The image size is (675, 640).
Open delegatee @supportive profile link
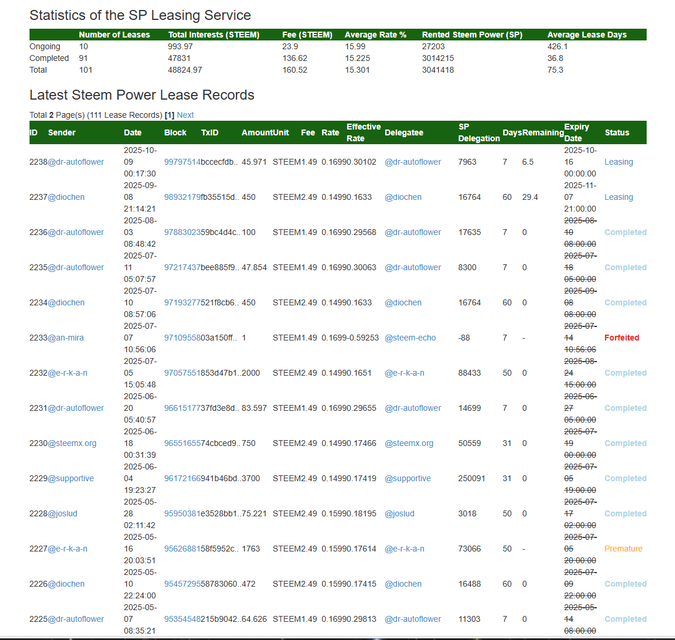point(408,478)
